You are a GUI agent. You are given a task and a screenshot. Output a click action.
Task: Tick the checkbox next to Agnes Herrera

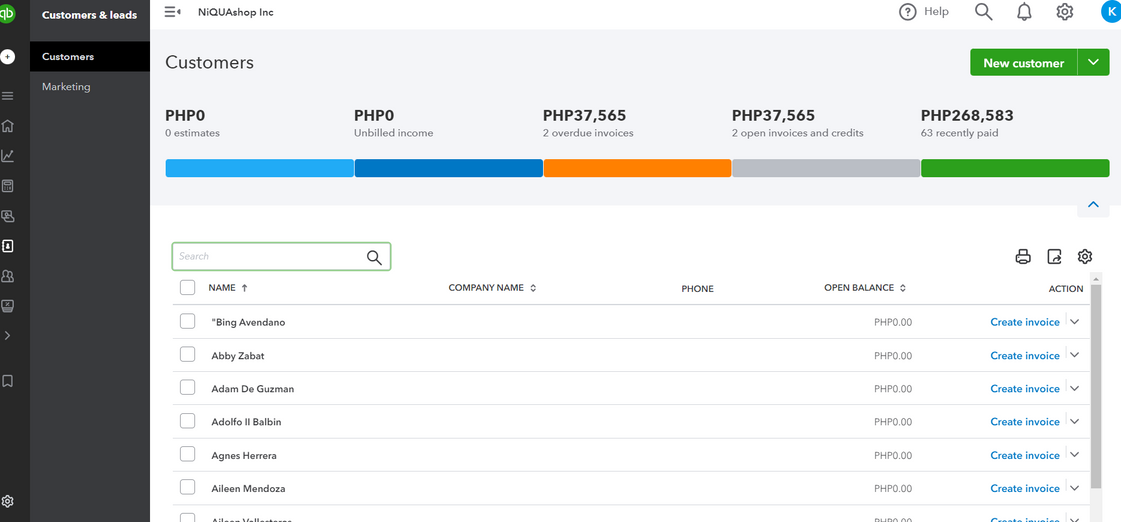coord(187,454)
